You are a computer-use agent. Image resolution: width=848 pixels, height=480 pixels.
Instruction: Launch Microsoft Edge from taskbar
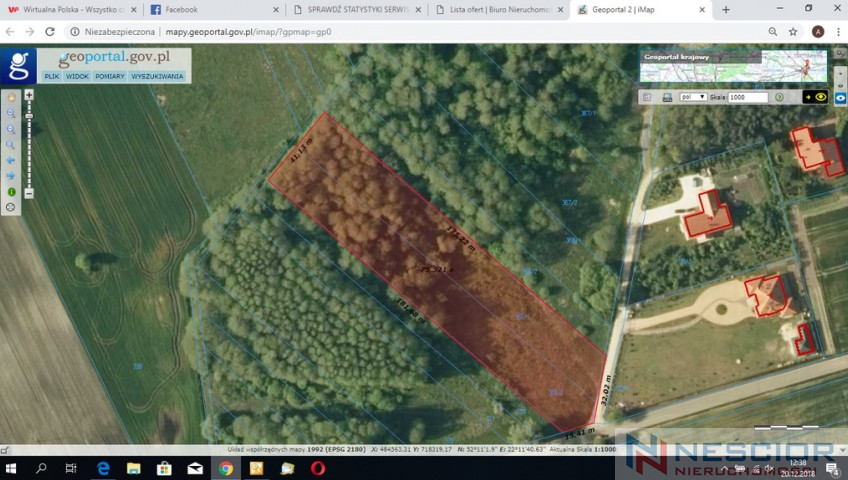(103, 468)
